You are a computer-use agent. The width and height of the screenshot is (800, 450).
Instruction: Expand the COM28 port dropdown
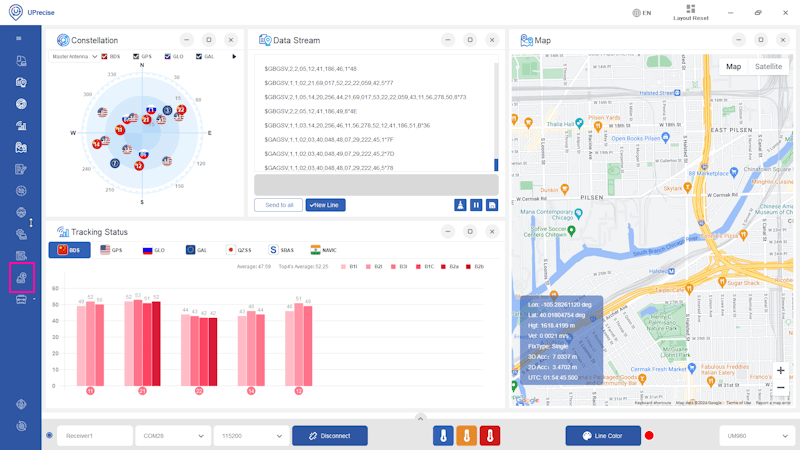click(x=173, y=436)
